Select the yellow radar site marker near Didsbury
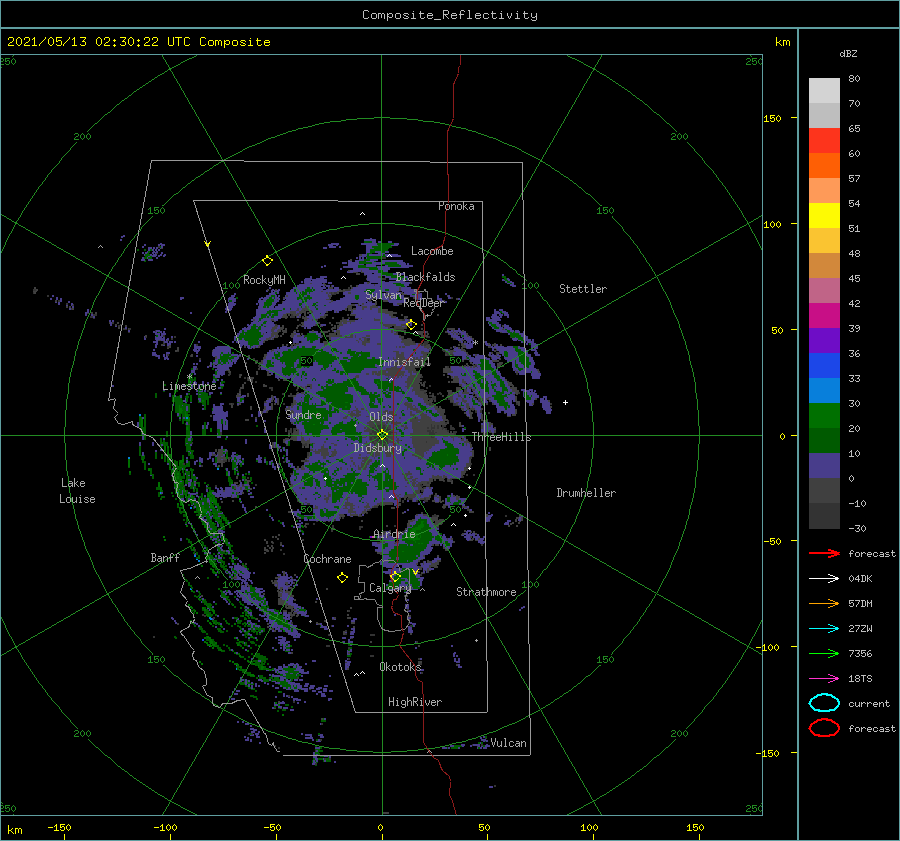The image size is (900, 841). (x=382, y=435)
